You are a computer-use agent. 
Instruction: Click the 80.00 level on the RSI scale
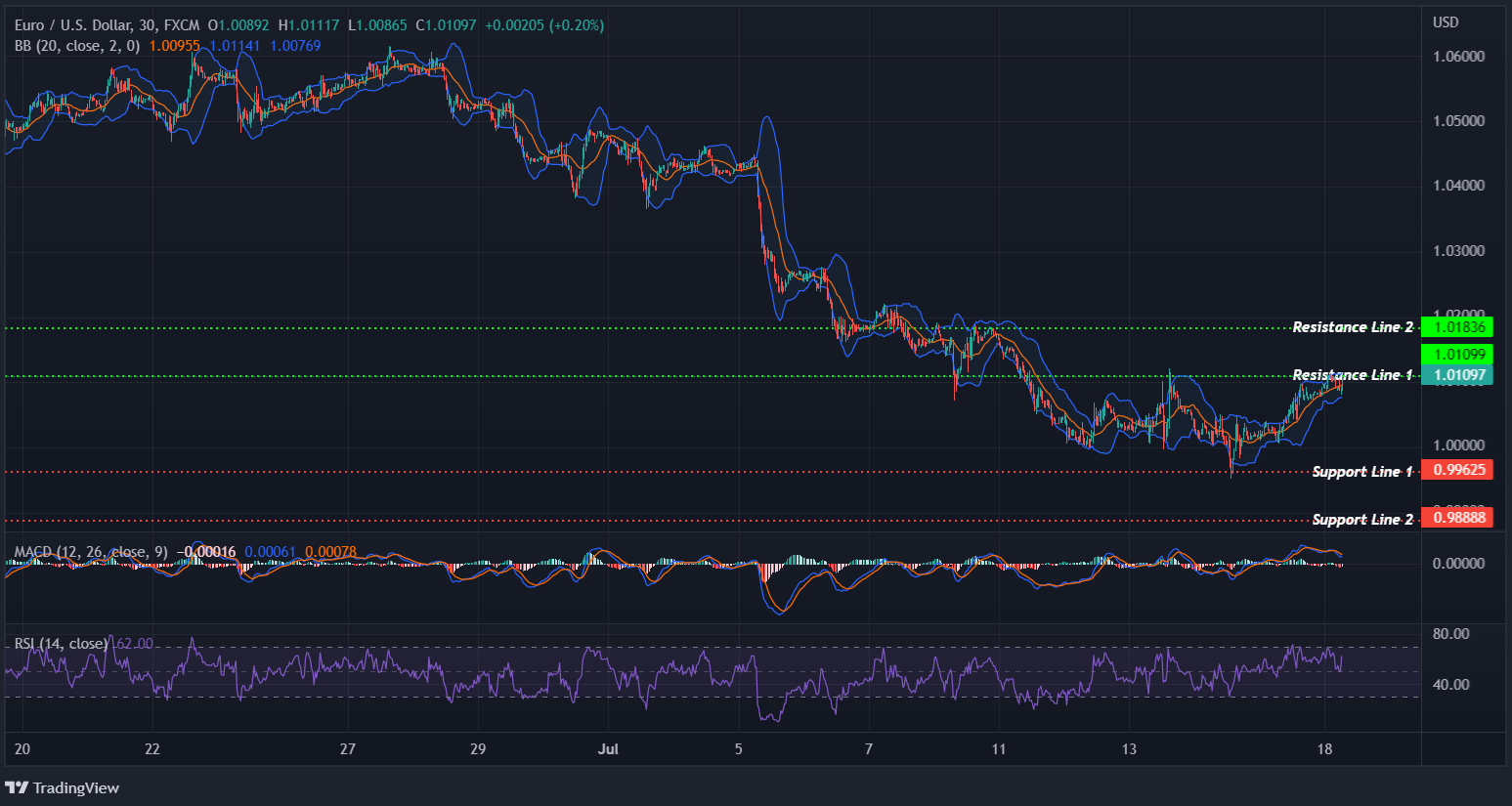pyautogui.click(x=1453, y=632)
